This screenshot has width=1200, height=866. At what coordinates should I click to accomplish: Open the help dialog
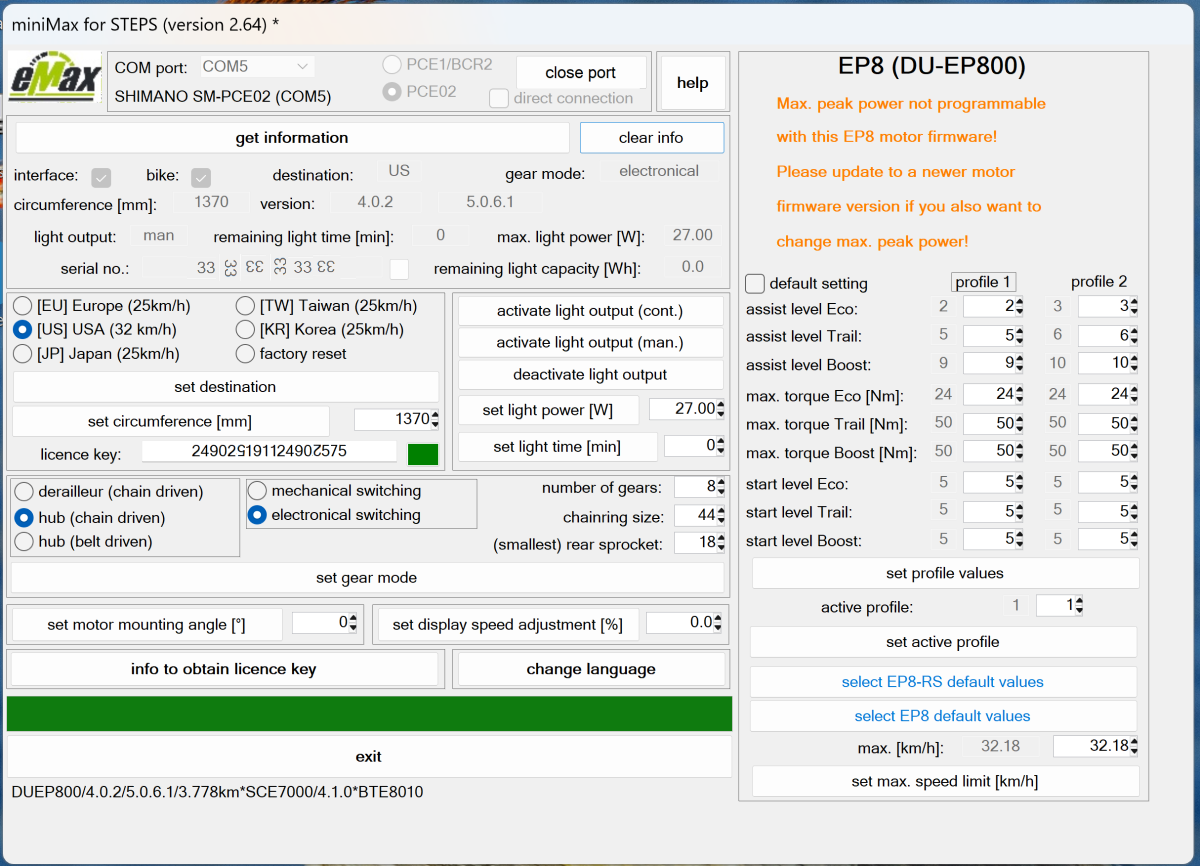click(x=692, y=82)
